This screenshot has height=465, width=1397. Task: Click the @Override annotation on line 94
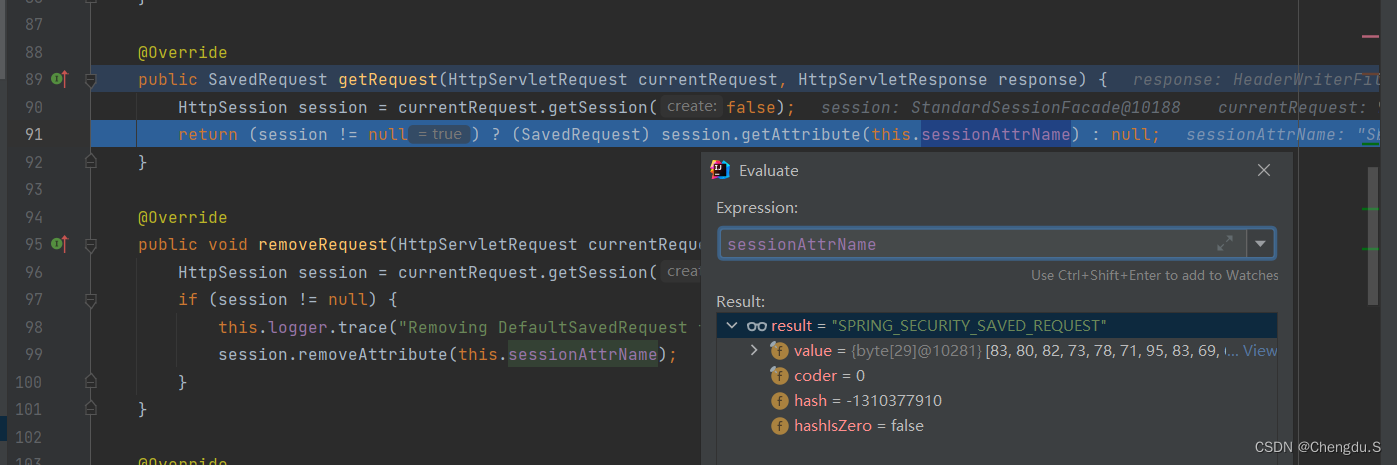183,217
